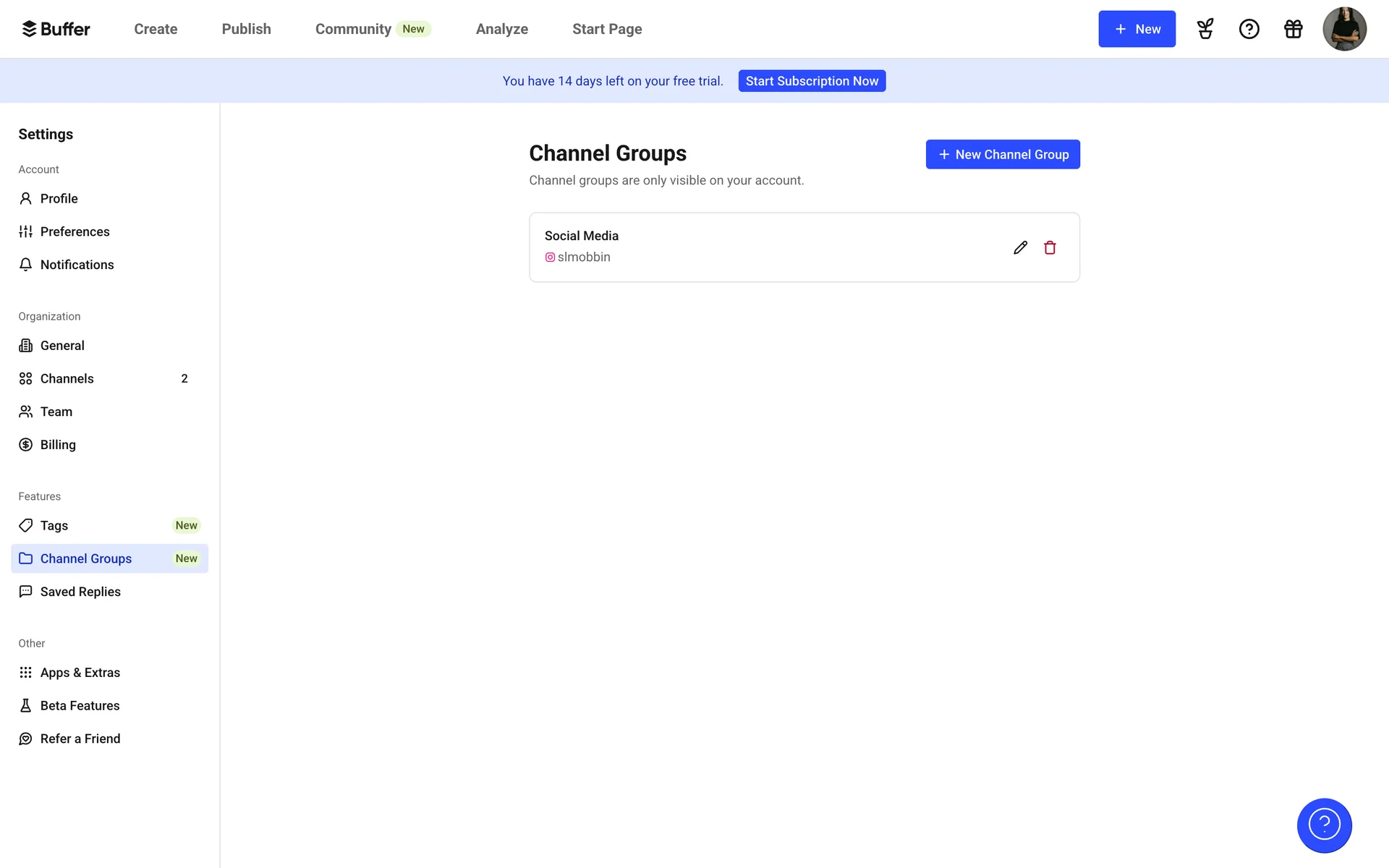Open user profile avatar menu

(1344, 29)
